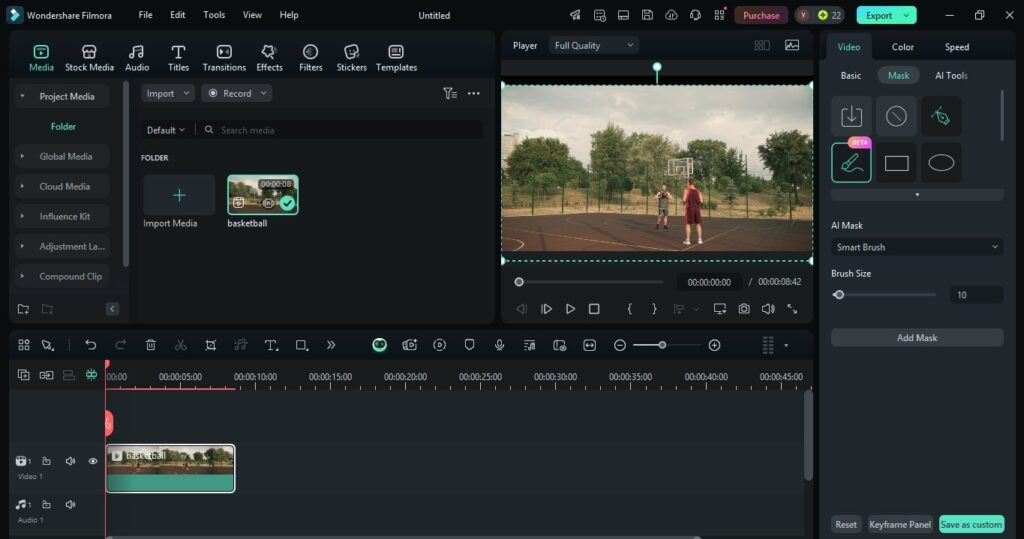Click the Add Mask button

(x=917, y=338)
